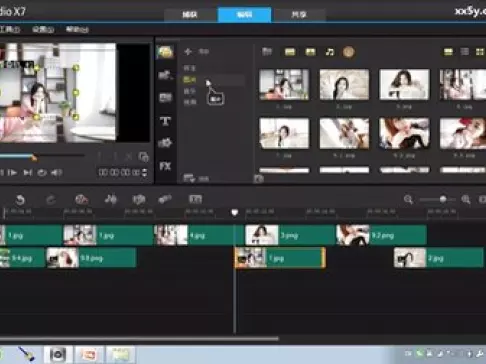486x364 pixels.
Task: Open the Title library with T icon
Action: [165, 121]
